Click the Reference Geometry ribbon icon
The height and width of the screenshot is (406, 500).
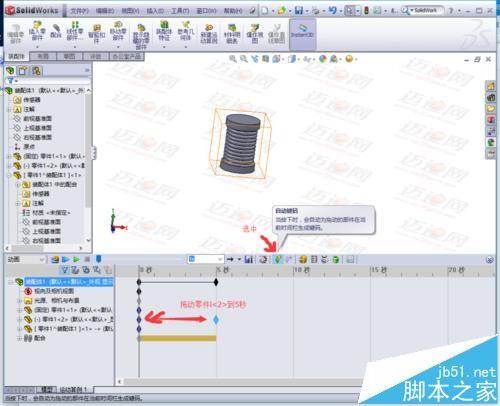point(185,31)
